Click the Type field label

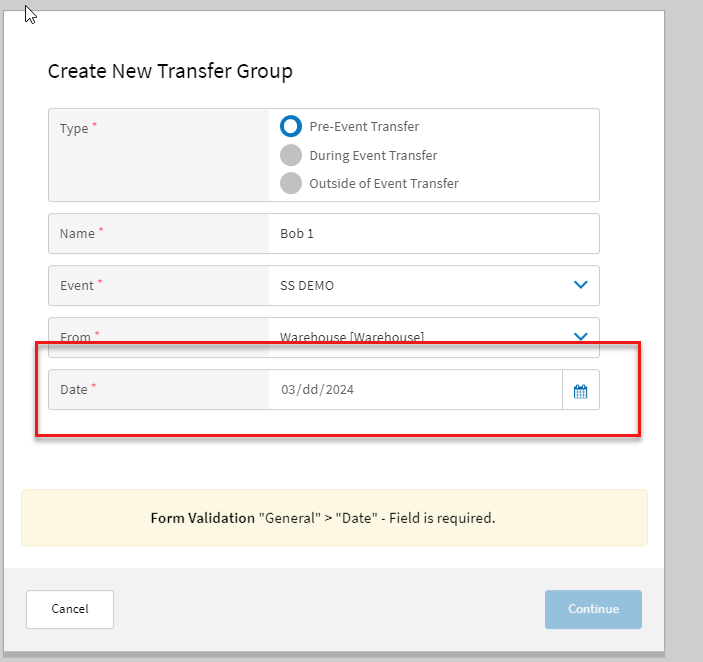pyautogui.click(x=74, y=129)
